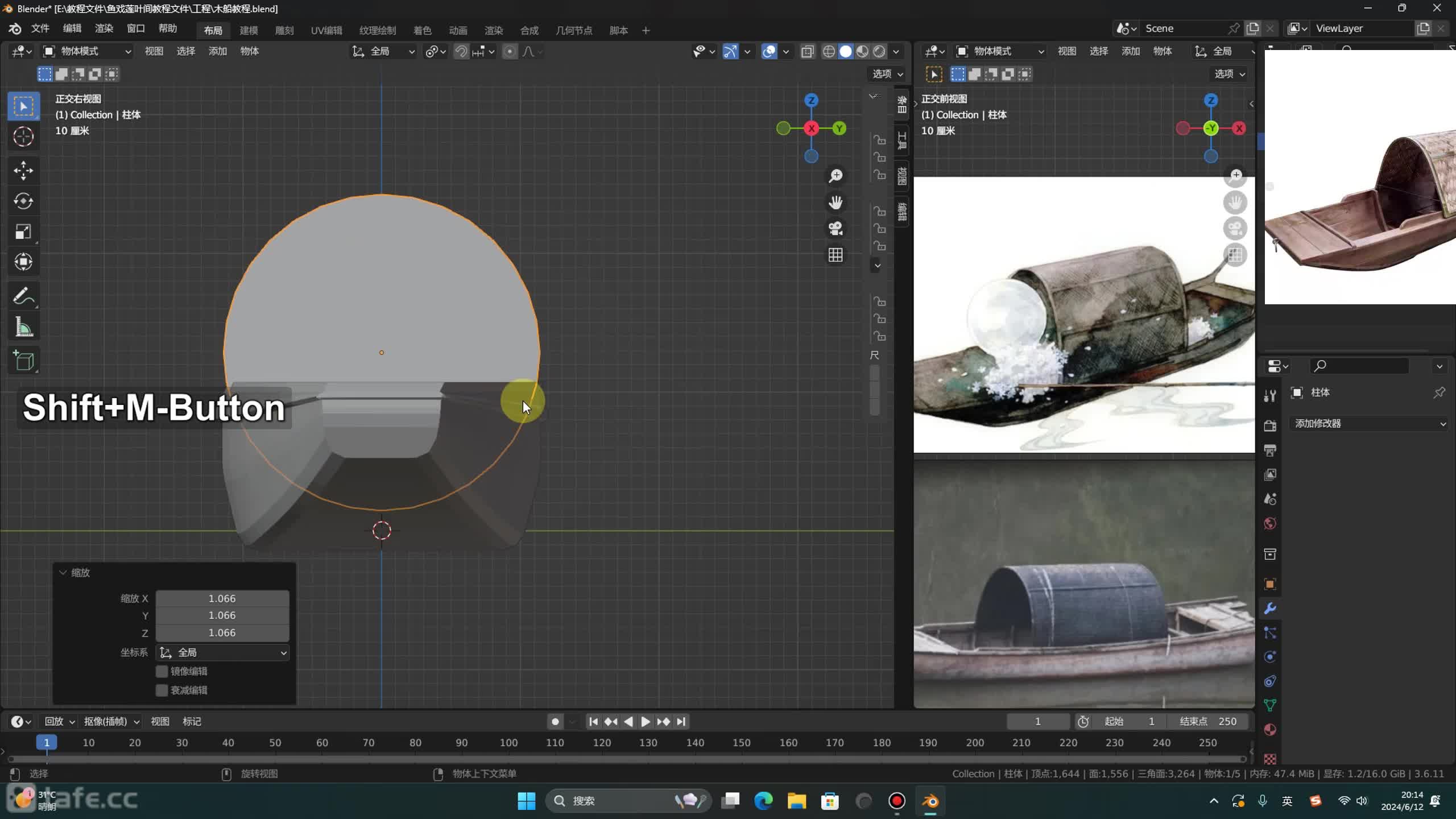Click 缩放 X value field
The width and height of the screenshot is (1456, 819).
point(222,598)
